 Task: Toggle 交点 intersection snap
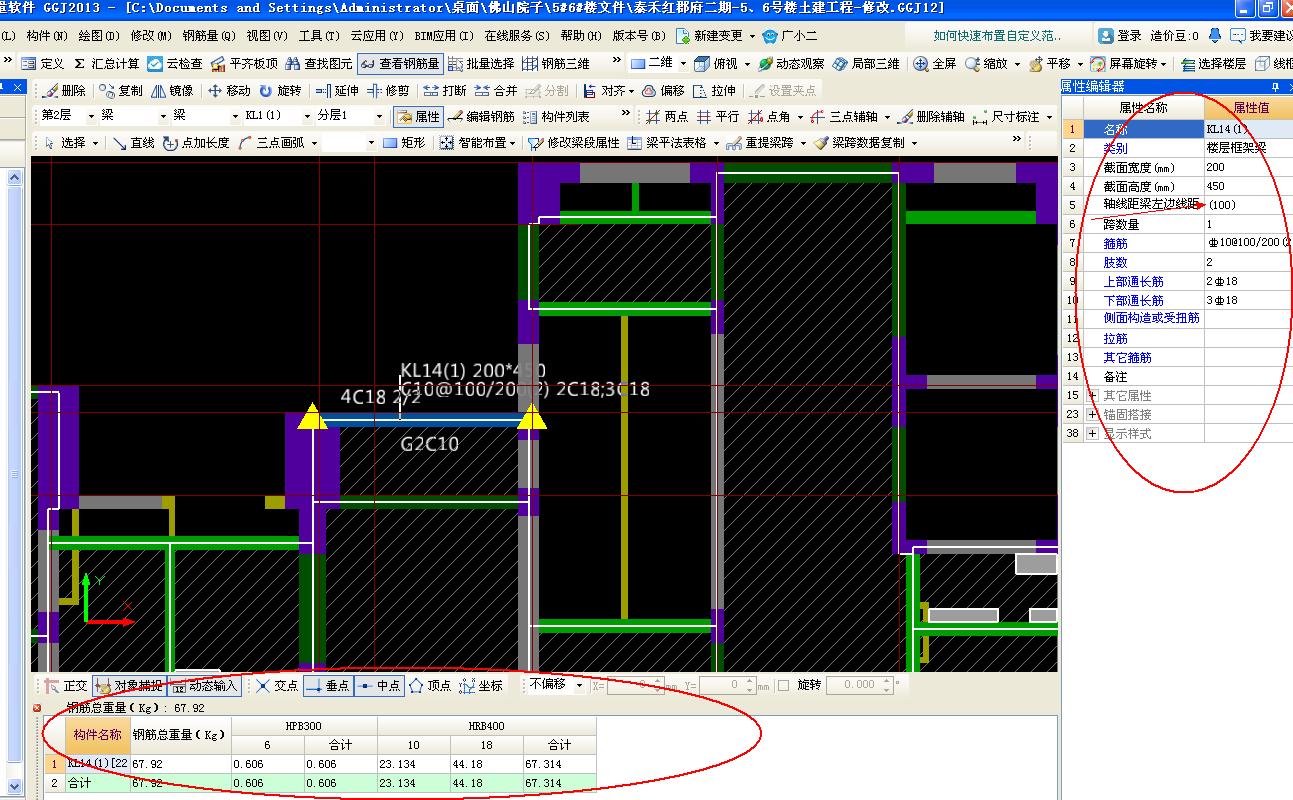pyautogui.click(x=277, y=685)
